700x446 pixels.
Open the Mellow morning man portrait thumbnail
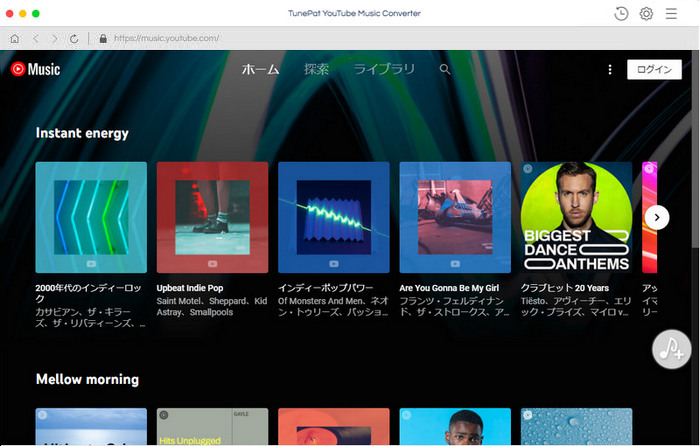click(455, 426)
